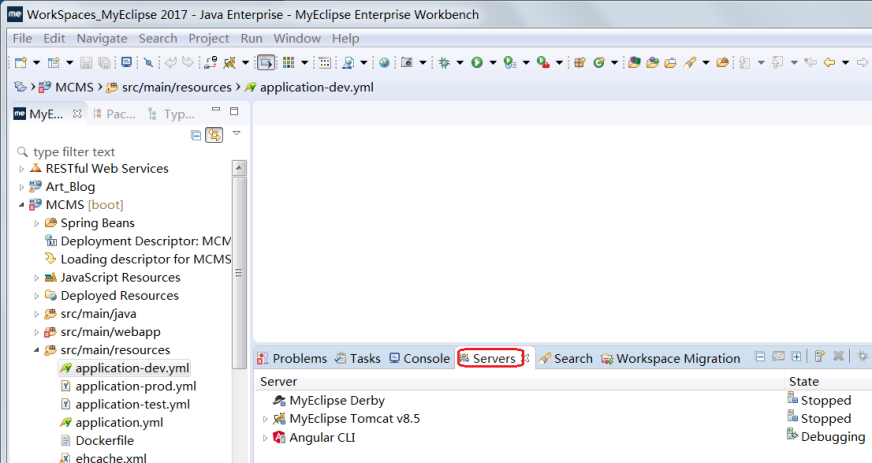Toggle Link with Editor in explorer

pos(214,135)
